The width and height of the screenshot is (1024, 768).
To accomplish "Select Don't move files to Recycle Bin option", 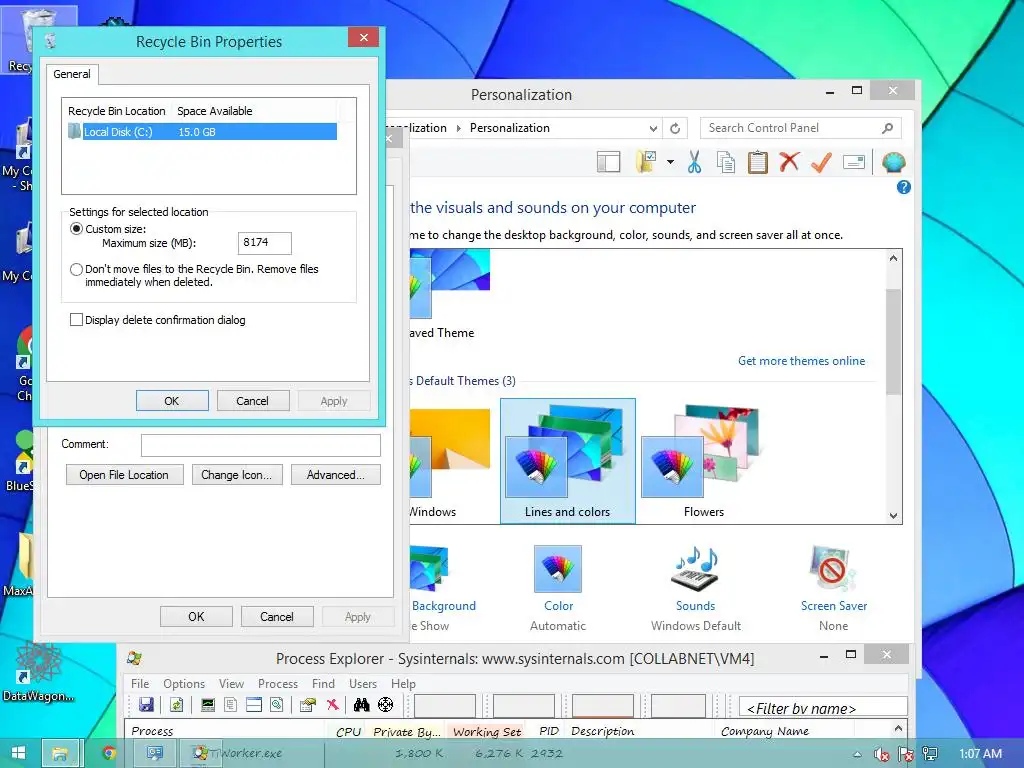I will pos(76,269).
